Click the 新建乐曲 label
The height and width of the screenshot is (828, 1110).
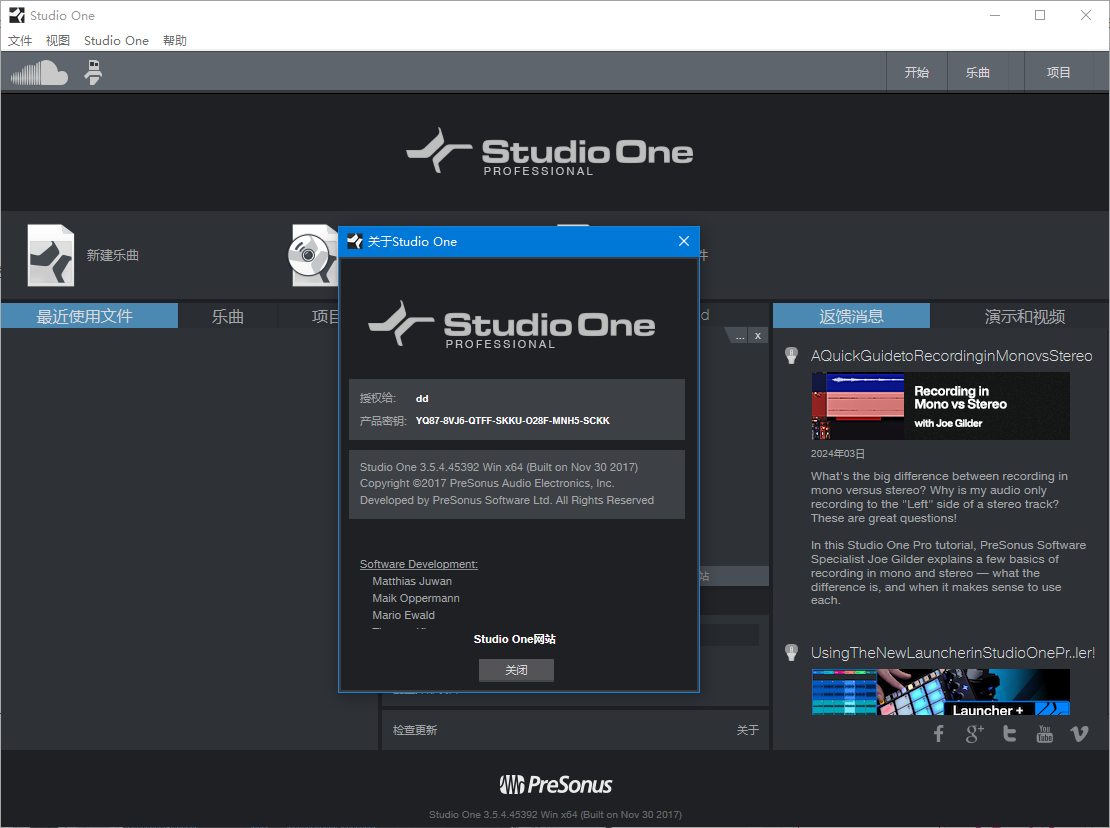pyautogui.click(x=113, y=255)
